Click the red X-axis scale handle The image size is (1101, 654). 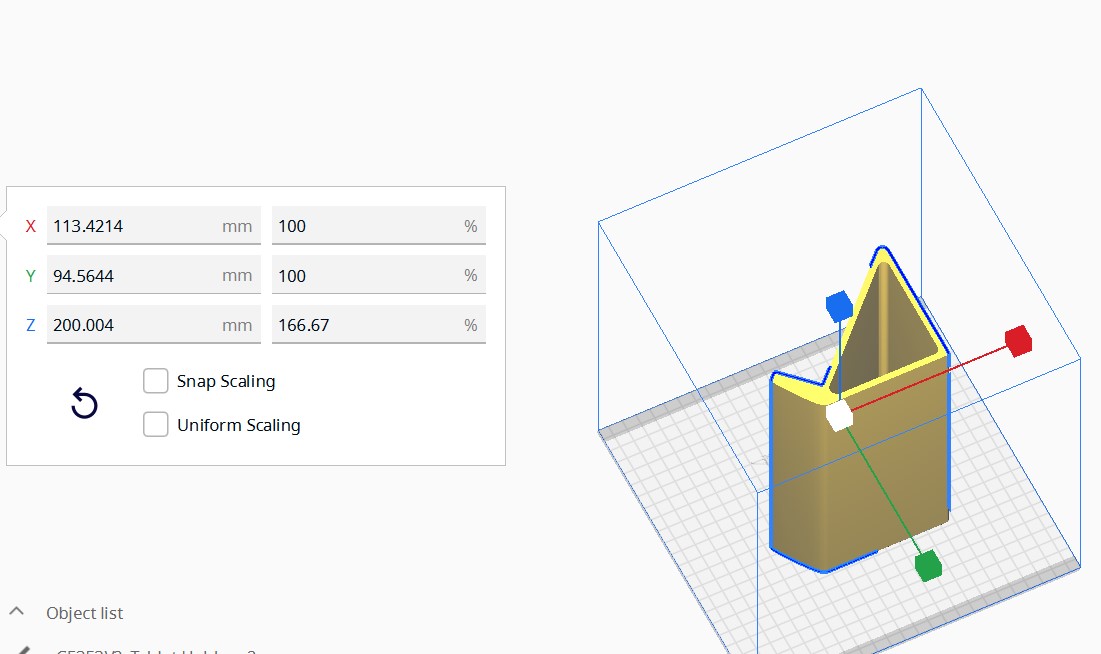click(1018, 340)
